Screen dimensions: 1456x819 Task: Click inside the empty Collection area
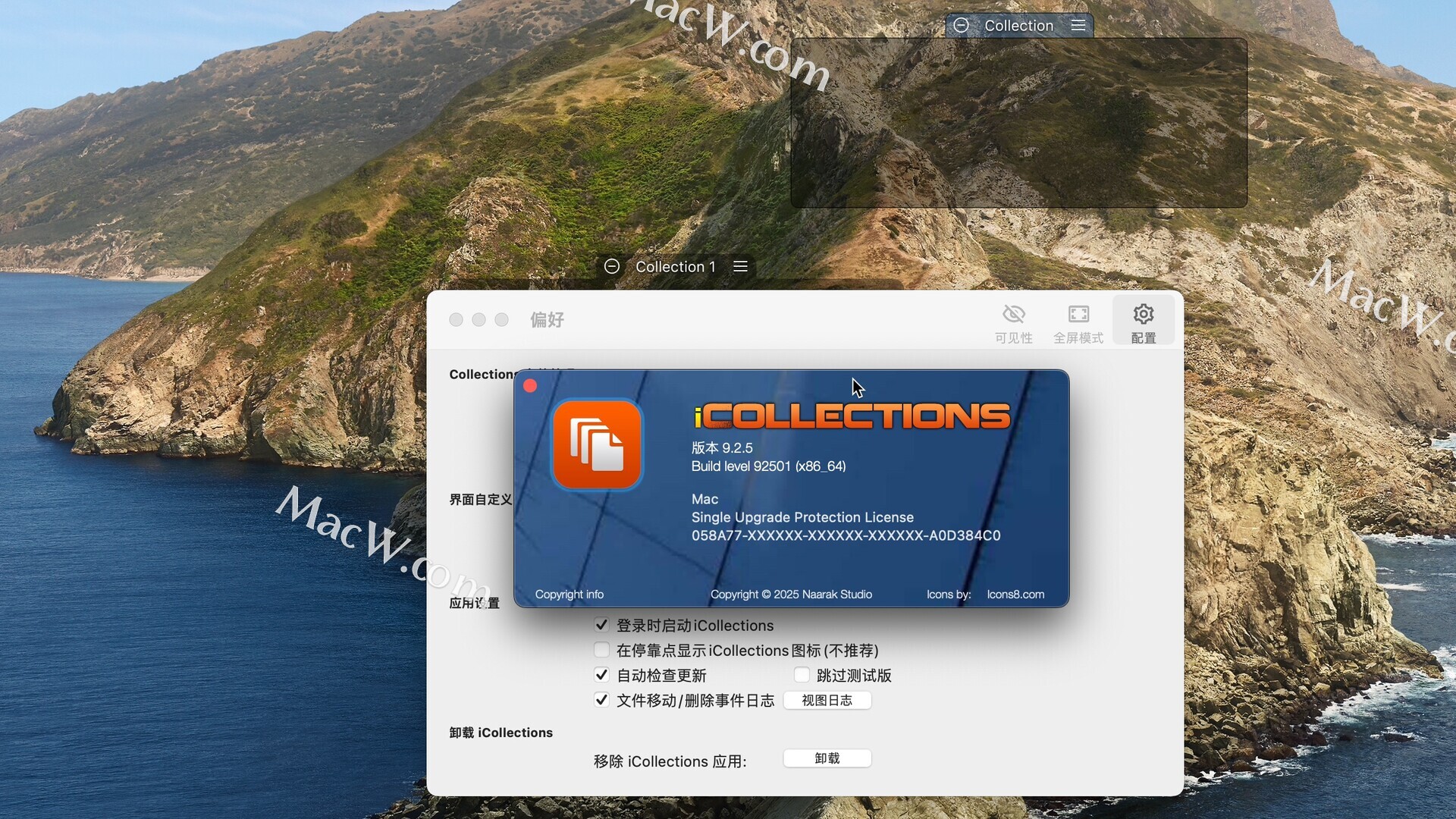1018,123
